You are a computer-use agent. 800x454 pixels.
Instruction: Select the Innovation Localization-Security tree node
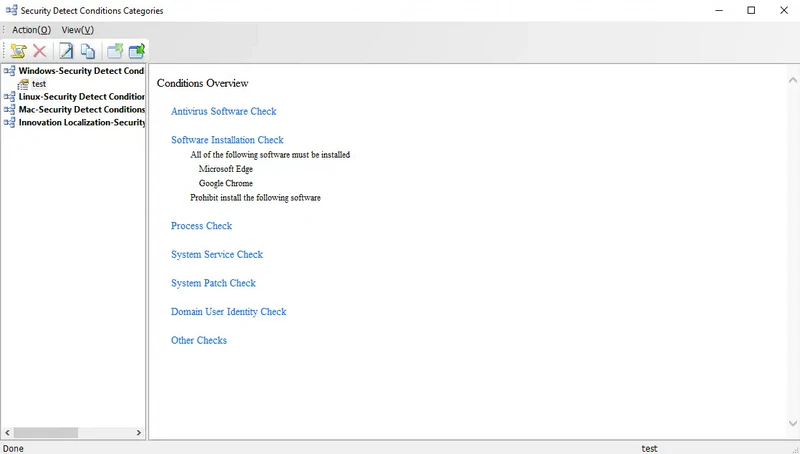click(82, 122)
